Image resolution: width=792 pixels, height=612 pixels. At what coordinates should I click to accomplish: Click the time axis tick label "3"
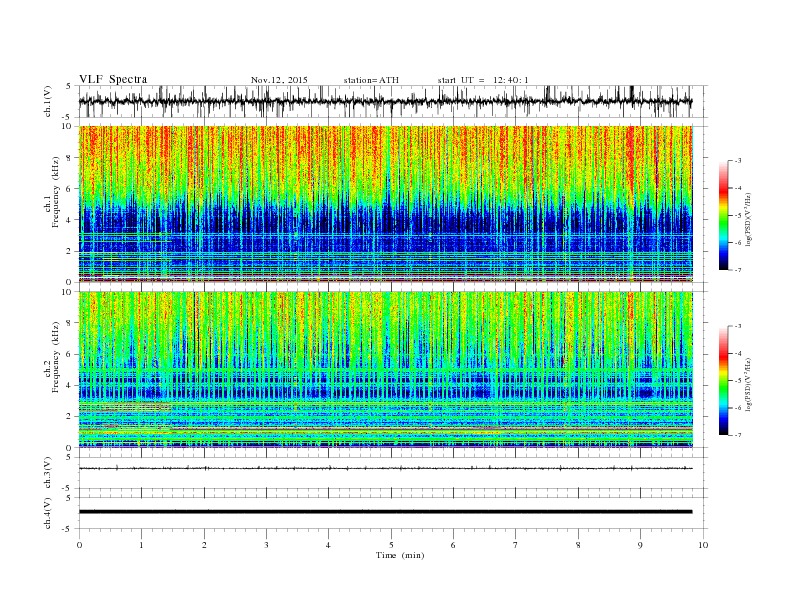click(266, 545)
